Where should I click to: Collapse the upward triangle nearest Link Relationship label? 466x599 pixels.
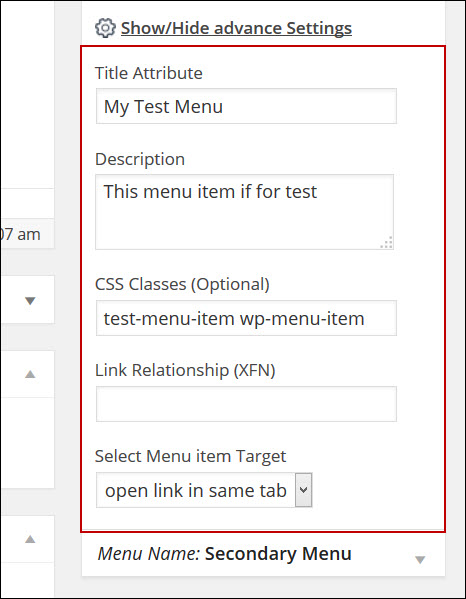[30, 374]
